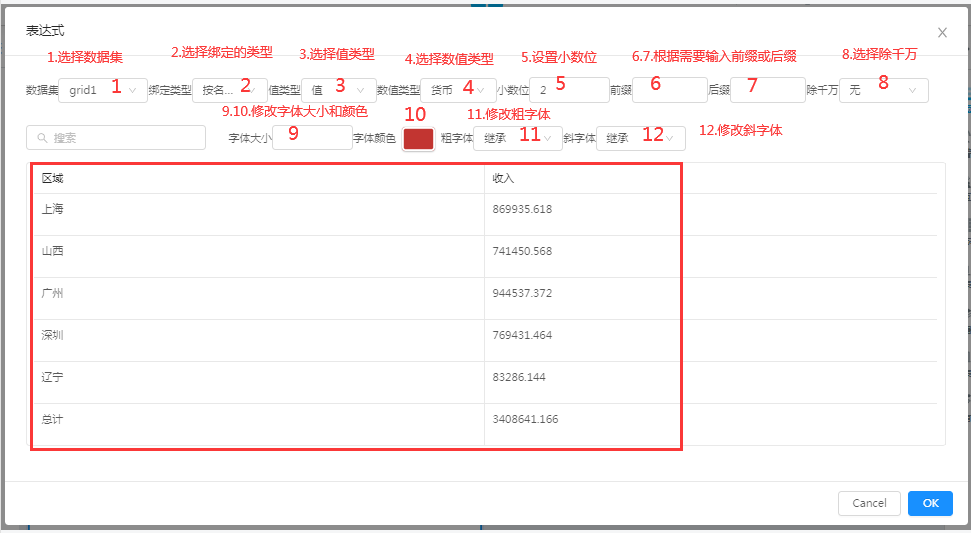Open the 值类型 dropdown
971x533 pixels.
(339, 90)
